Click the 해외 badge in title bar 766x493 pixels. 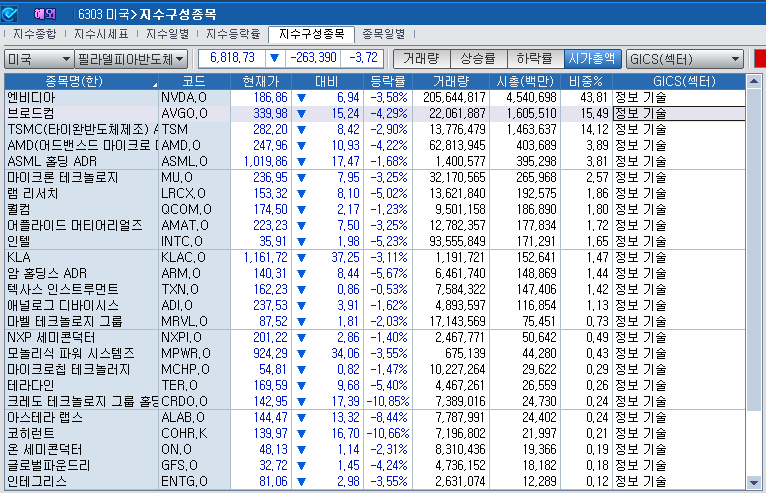coord(44,14)
